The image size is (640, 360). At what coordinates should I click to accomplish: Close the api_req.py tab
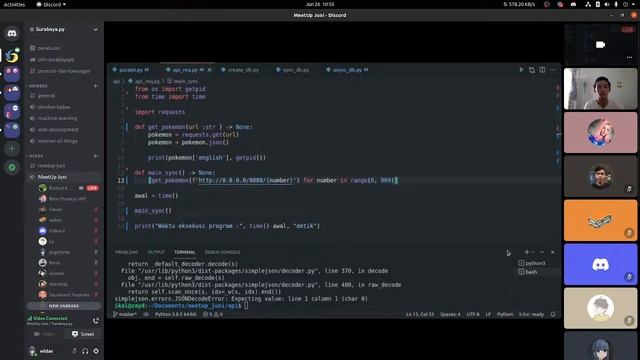(209, 70)
